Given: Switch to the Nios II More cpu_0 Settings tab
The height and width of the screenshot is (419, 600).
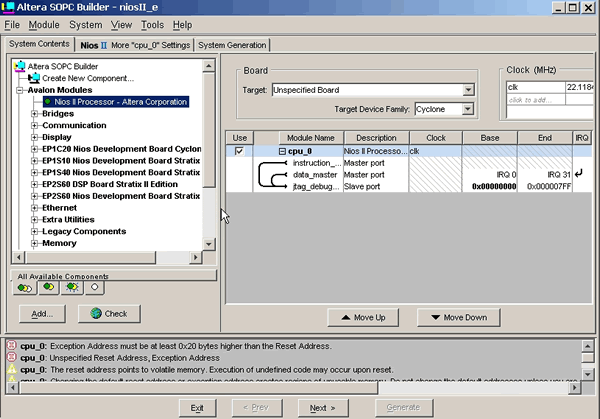Looking at the screenshot, I should coord(135,45).
